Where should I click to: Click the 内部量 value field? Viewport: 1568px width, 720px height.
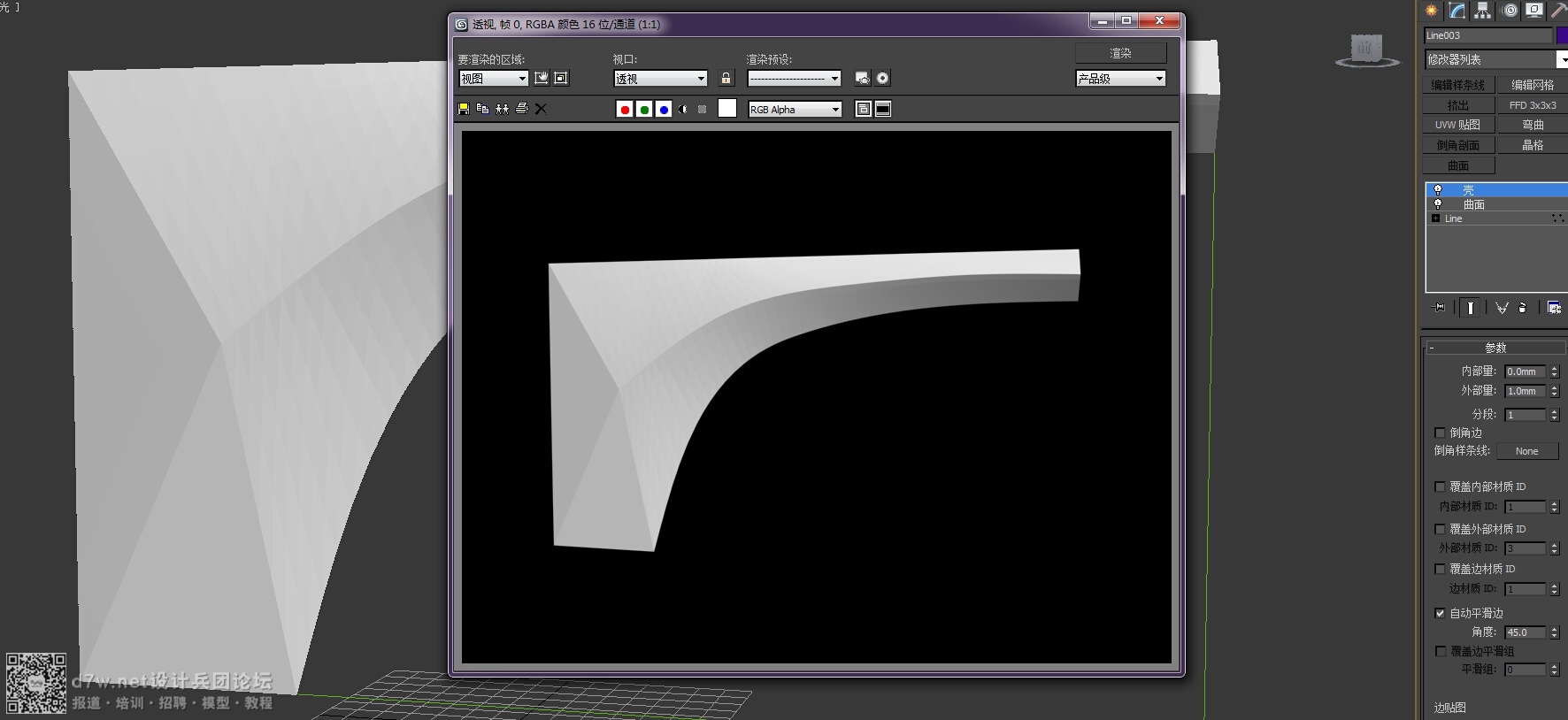pos(1526,371)
